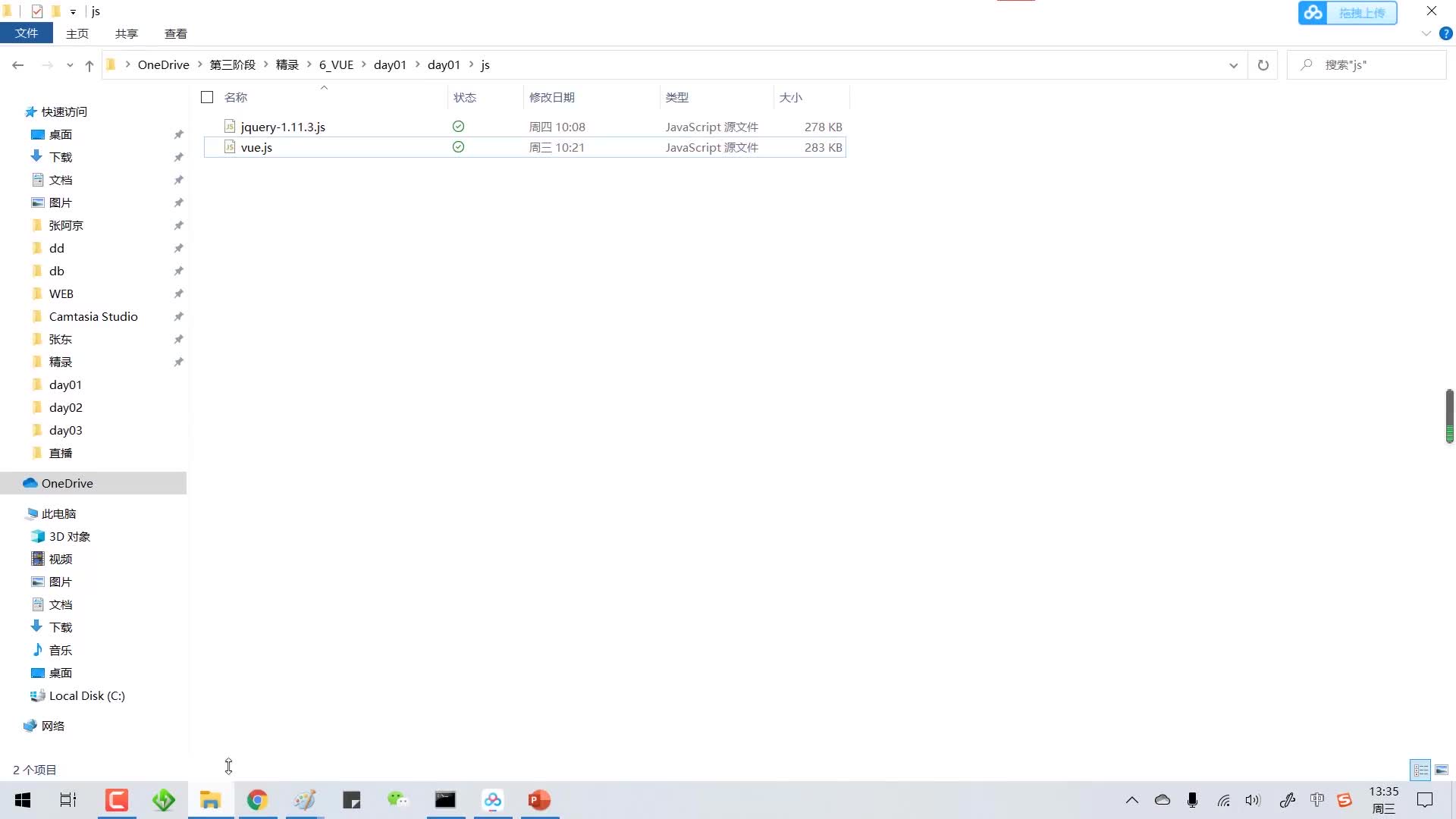Sort by 类型 column header
Screen dimensions: 1456x819
677,97
